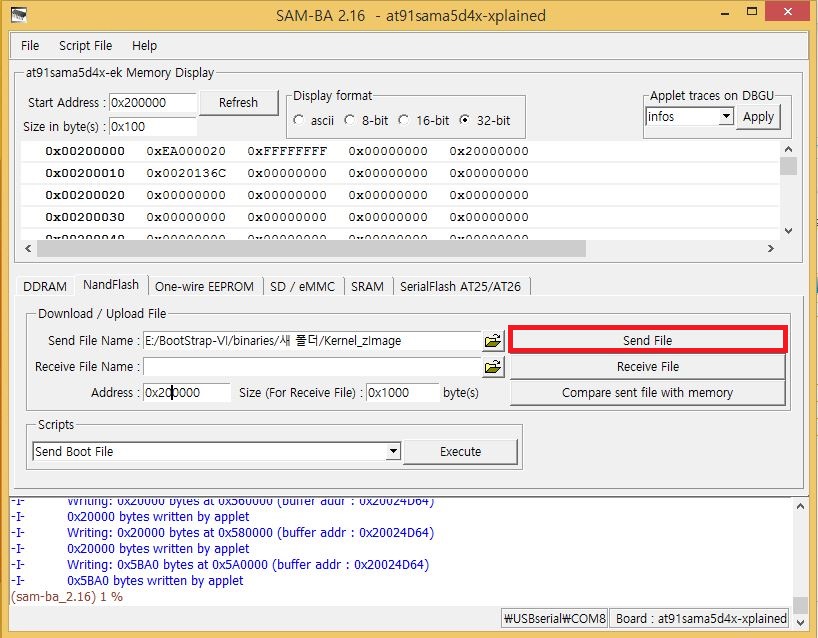Switch to the DDRAM tab
818x638 pixels.
[x=45, y=286]
